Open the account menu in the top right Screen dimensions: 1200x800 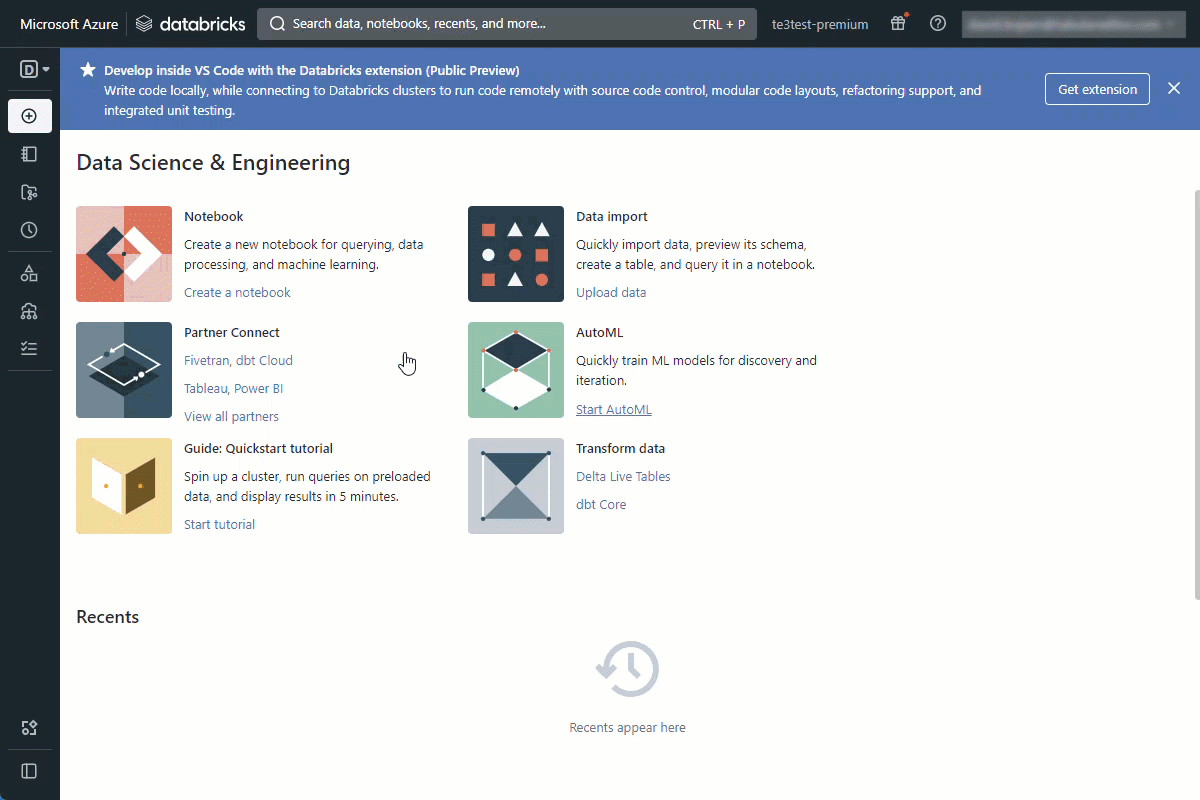(x=1073, y=23)
